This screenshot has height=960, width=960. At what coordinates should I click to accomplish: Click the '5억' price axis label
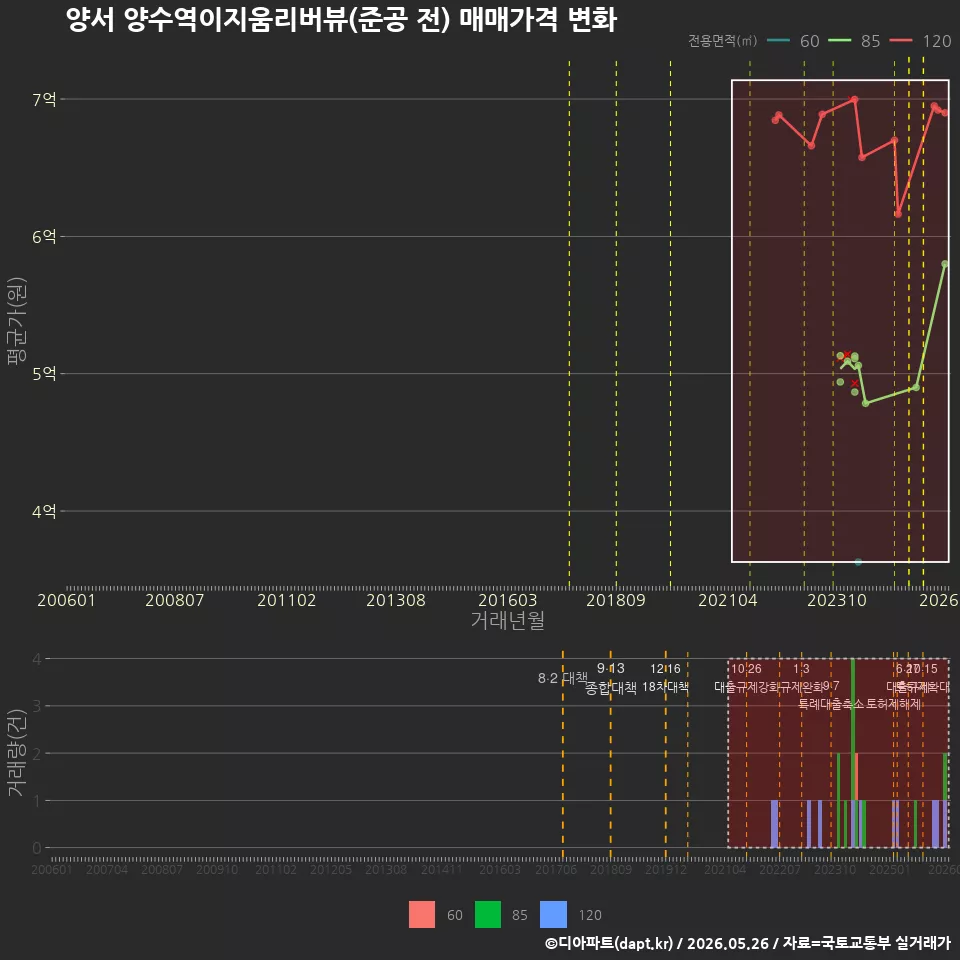pyautogui.click(x=44, y=373)
